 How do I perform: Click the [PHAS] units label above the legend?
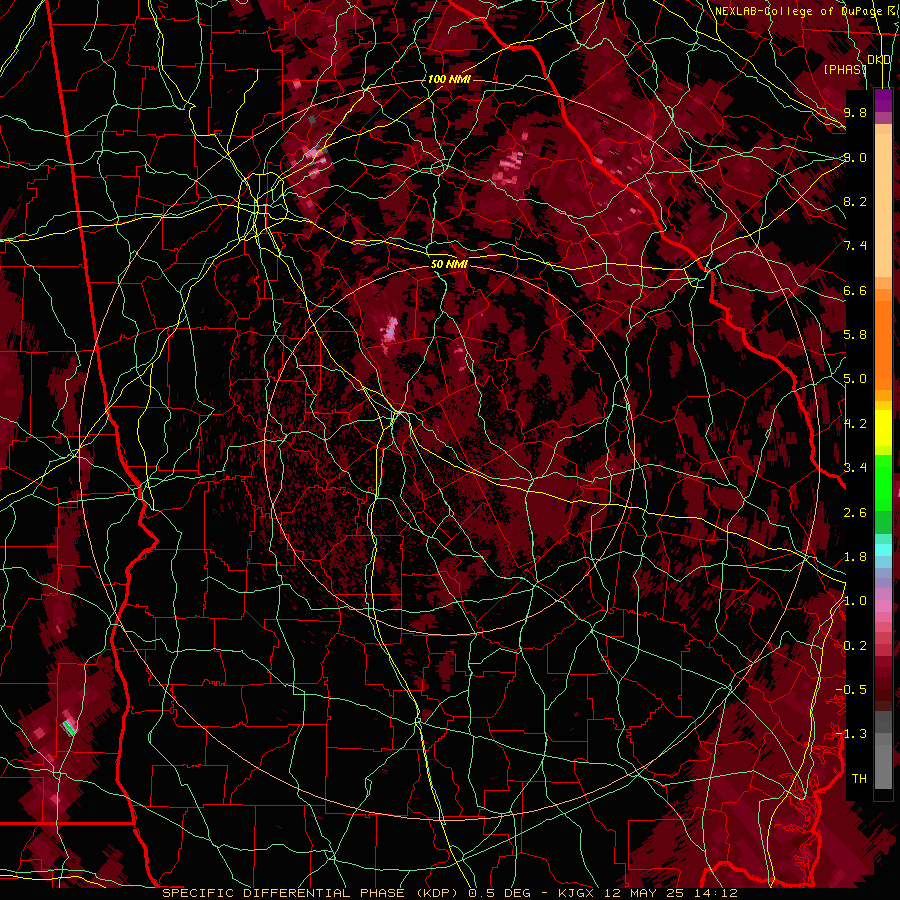click(x=845, y=69)
